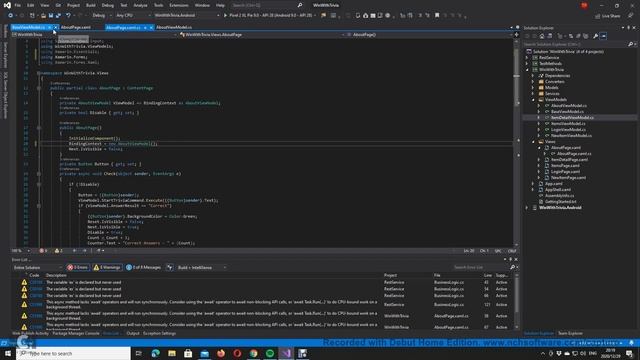Screen dimensions: 640x360
Task: Click the Windows taskbar search box
Action: pos(73,353)
